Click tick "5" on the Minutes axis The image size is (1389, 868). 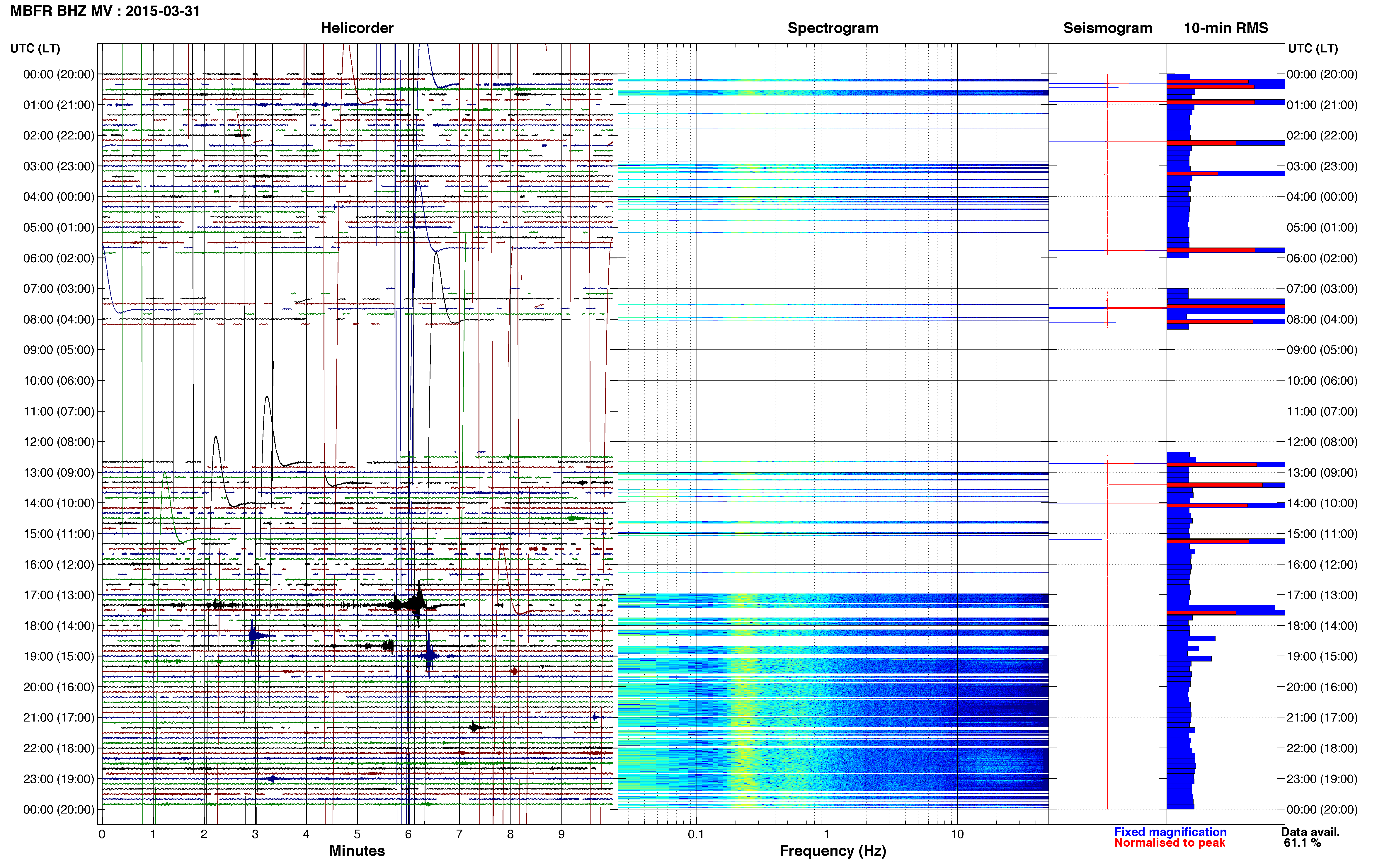[357, 835]
